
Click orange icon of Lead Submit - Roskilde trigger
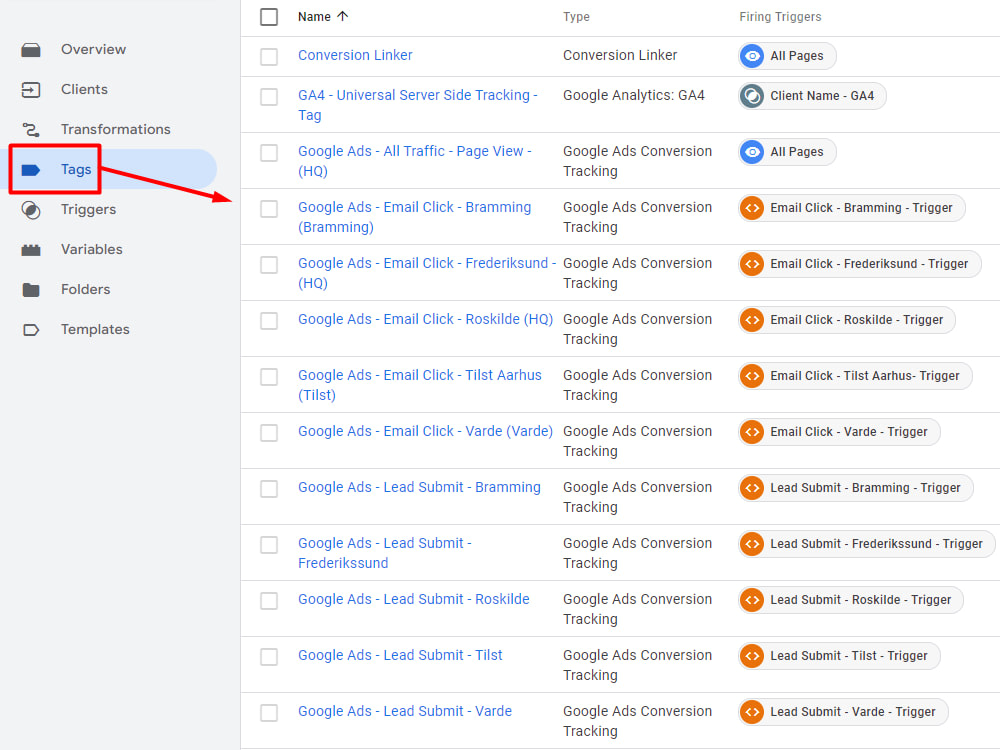point(753,600)
